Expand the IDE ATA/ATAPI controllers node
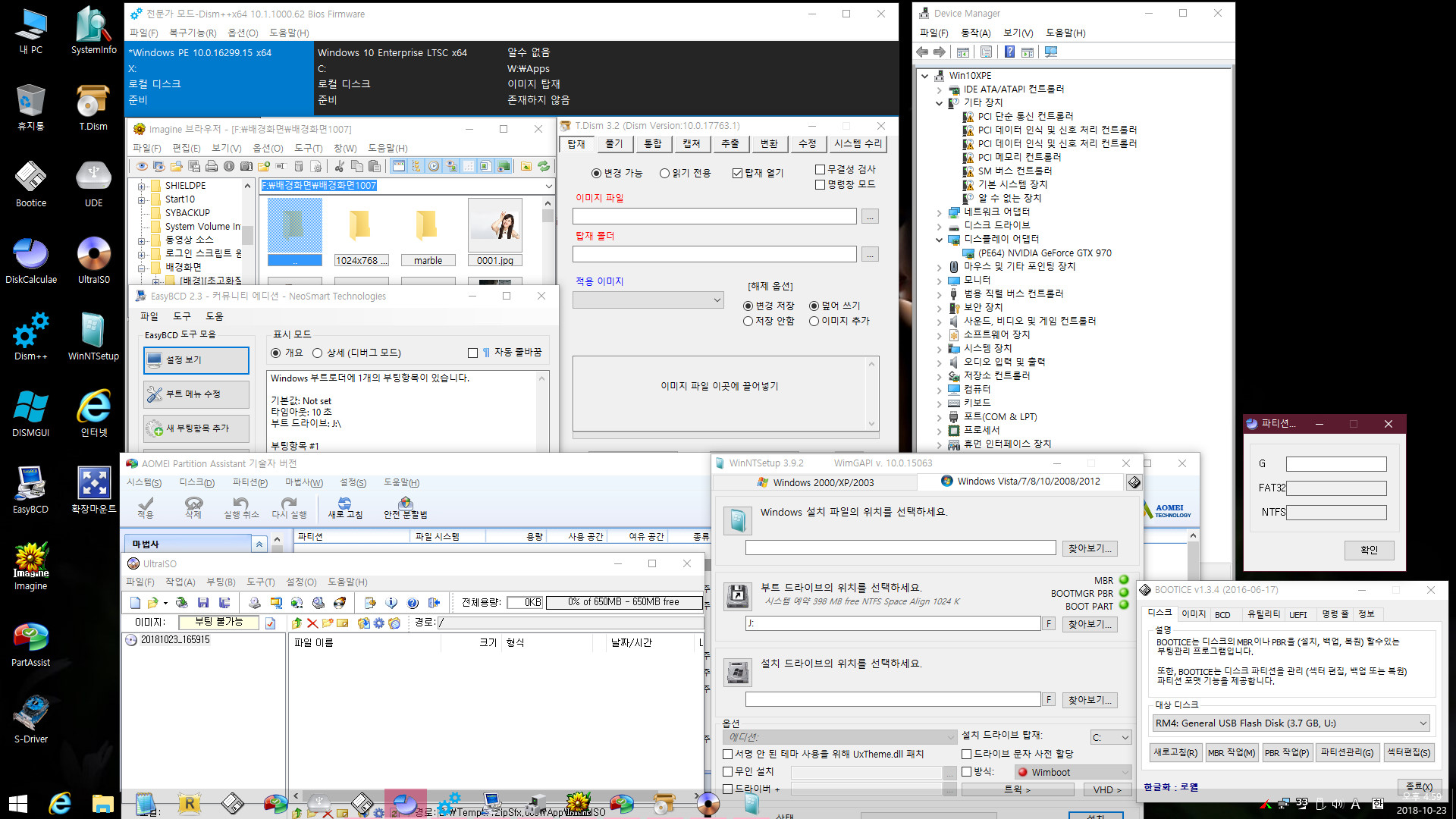 [940, 89]
